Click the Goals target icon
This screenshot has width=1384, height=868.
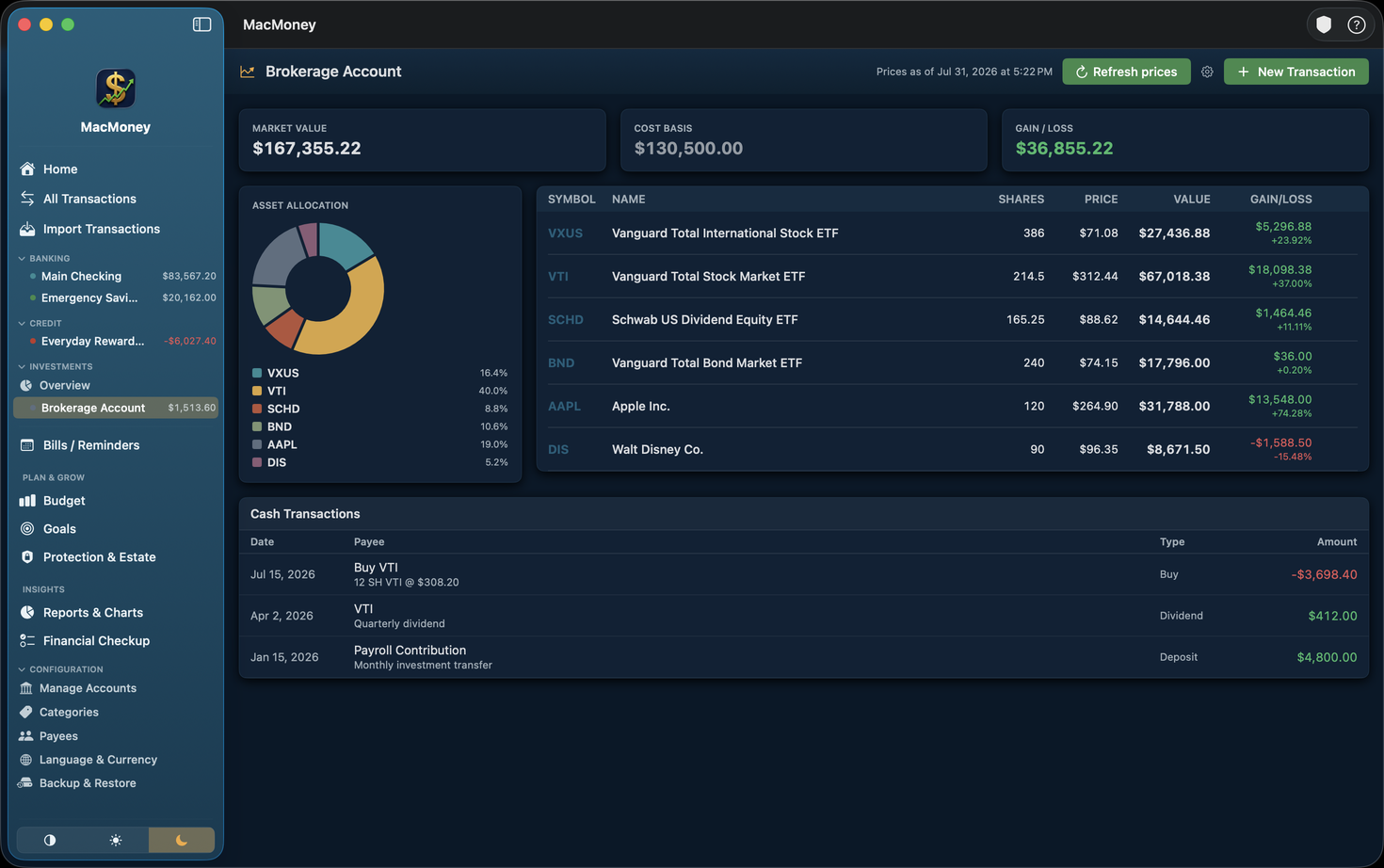point(27,529)
